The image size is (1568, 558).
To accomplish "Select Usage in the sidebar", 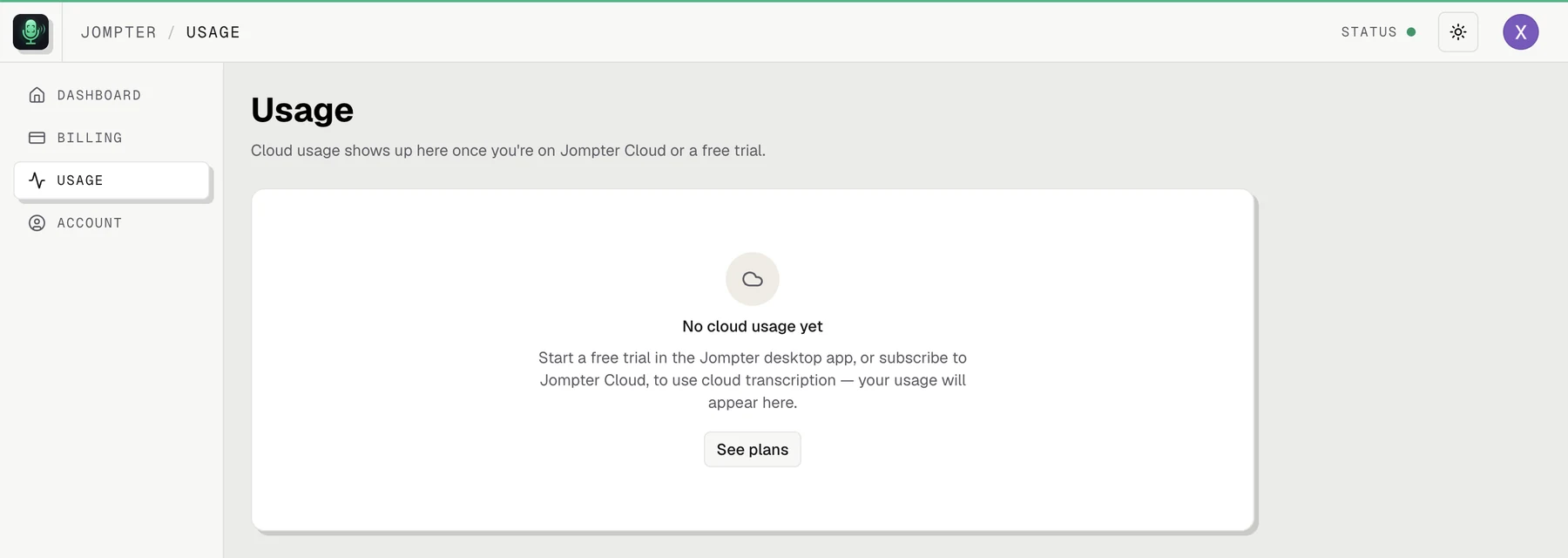I will [x=112, y=180].
